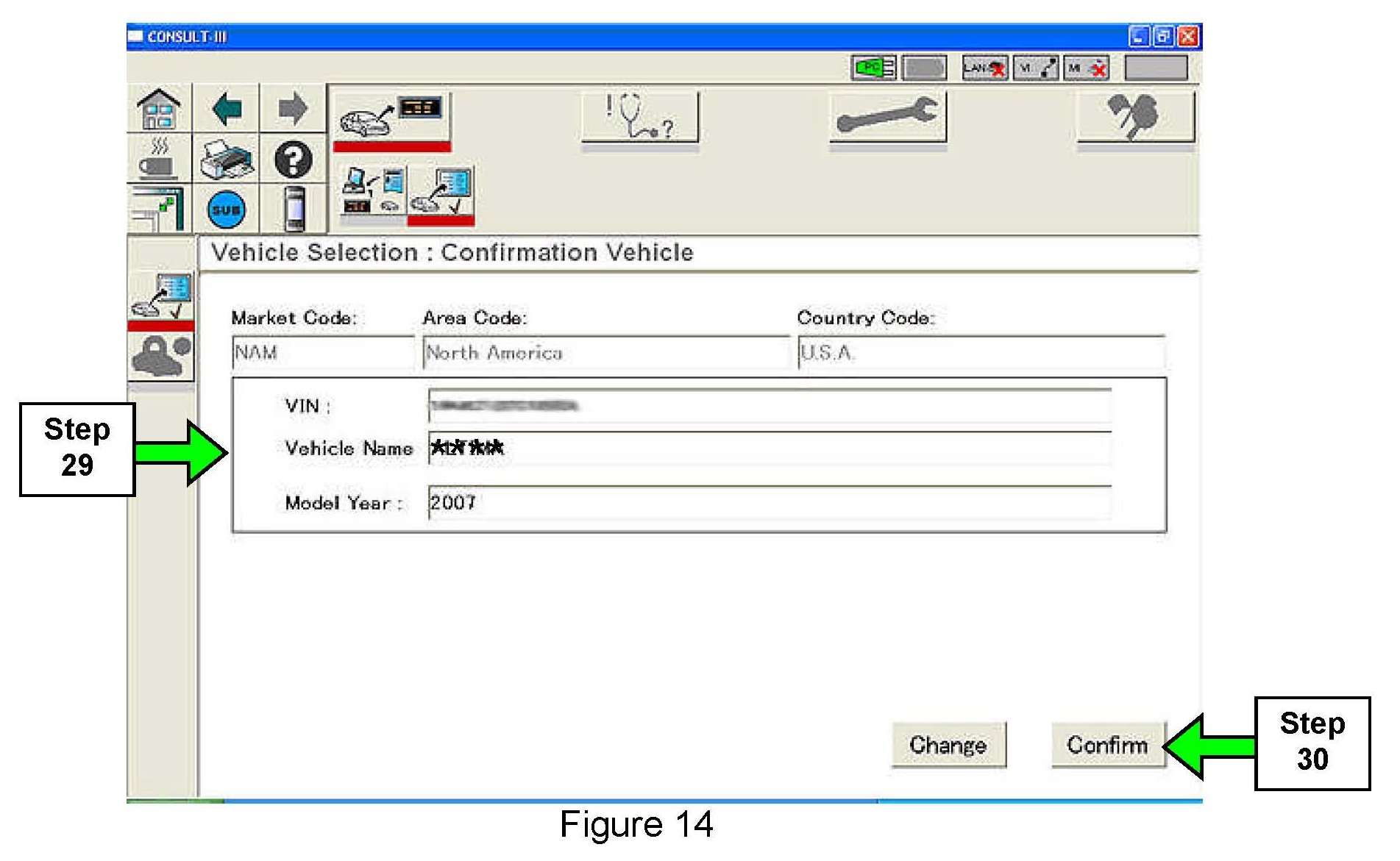
Task: Click the screen capture corner icon
Action: (x=159, y=210)
